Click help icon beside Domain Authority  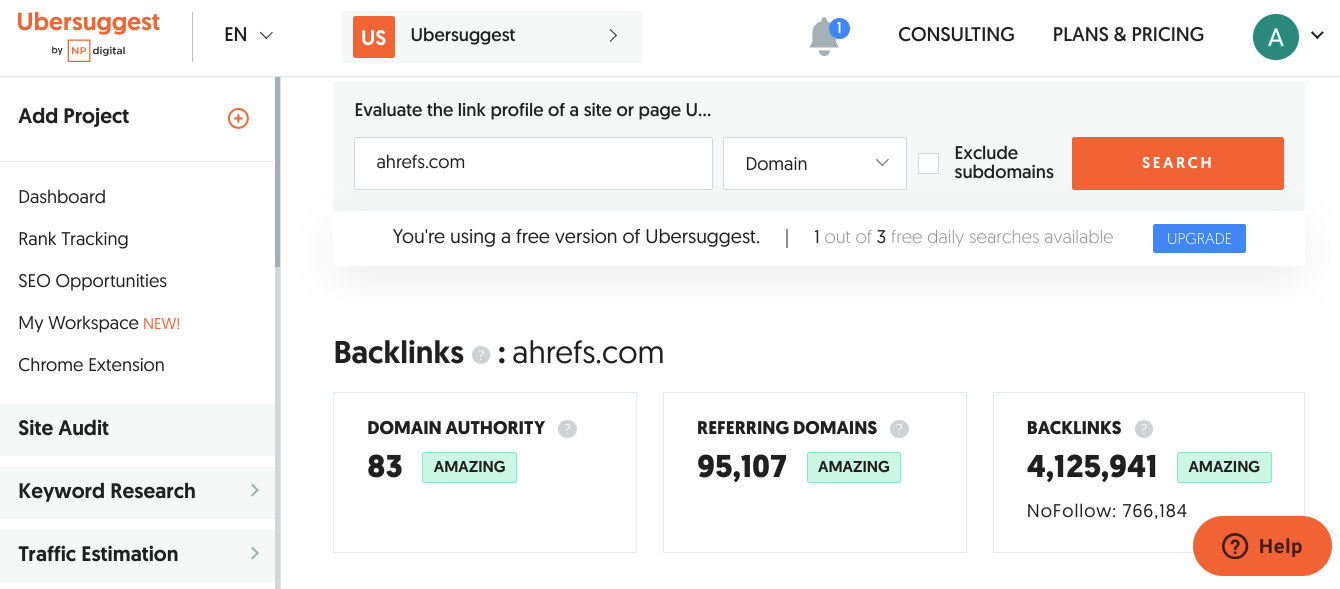pos(568,429)
